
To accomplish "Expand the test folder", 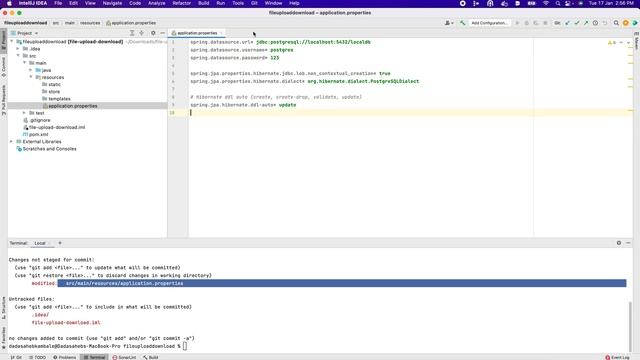I will pos(24,113).
